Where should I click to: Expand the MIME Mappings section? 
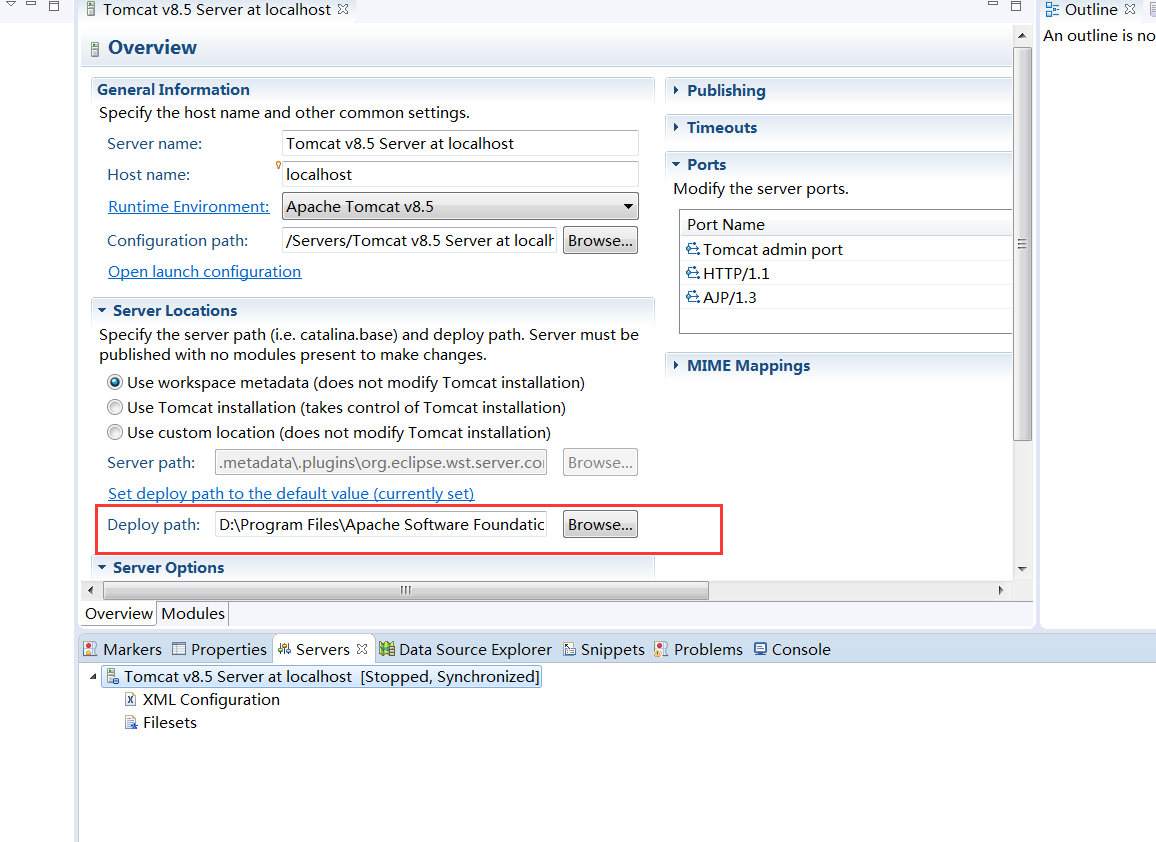pos(676,365)
